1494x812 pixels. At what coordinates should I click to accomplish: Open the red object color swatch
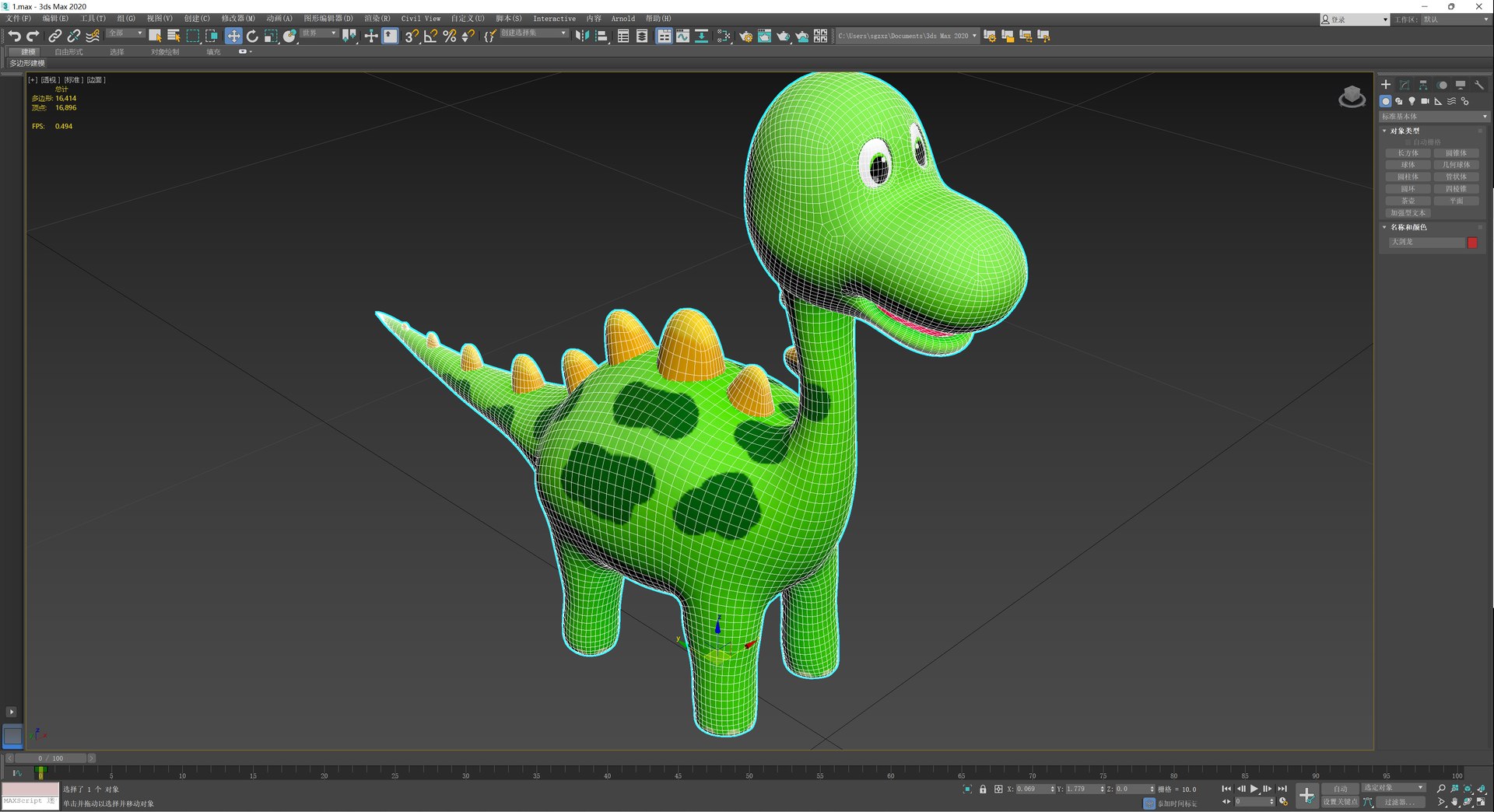(1472, 243)
